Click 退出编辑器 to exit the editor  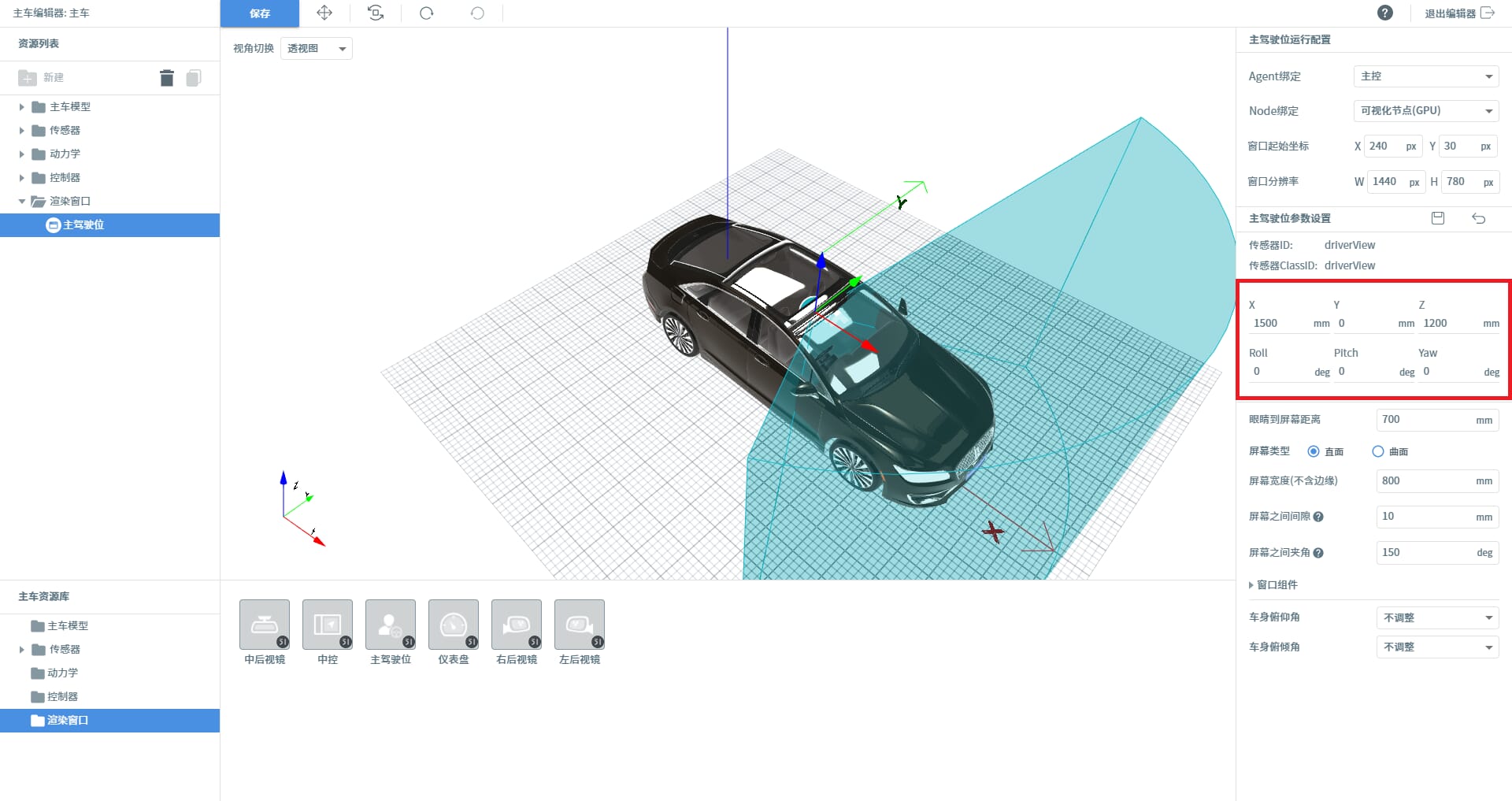tap(1459, 13)
